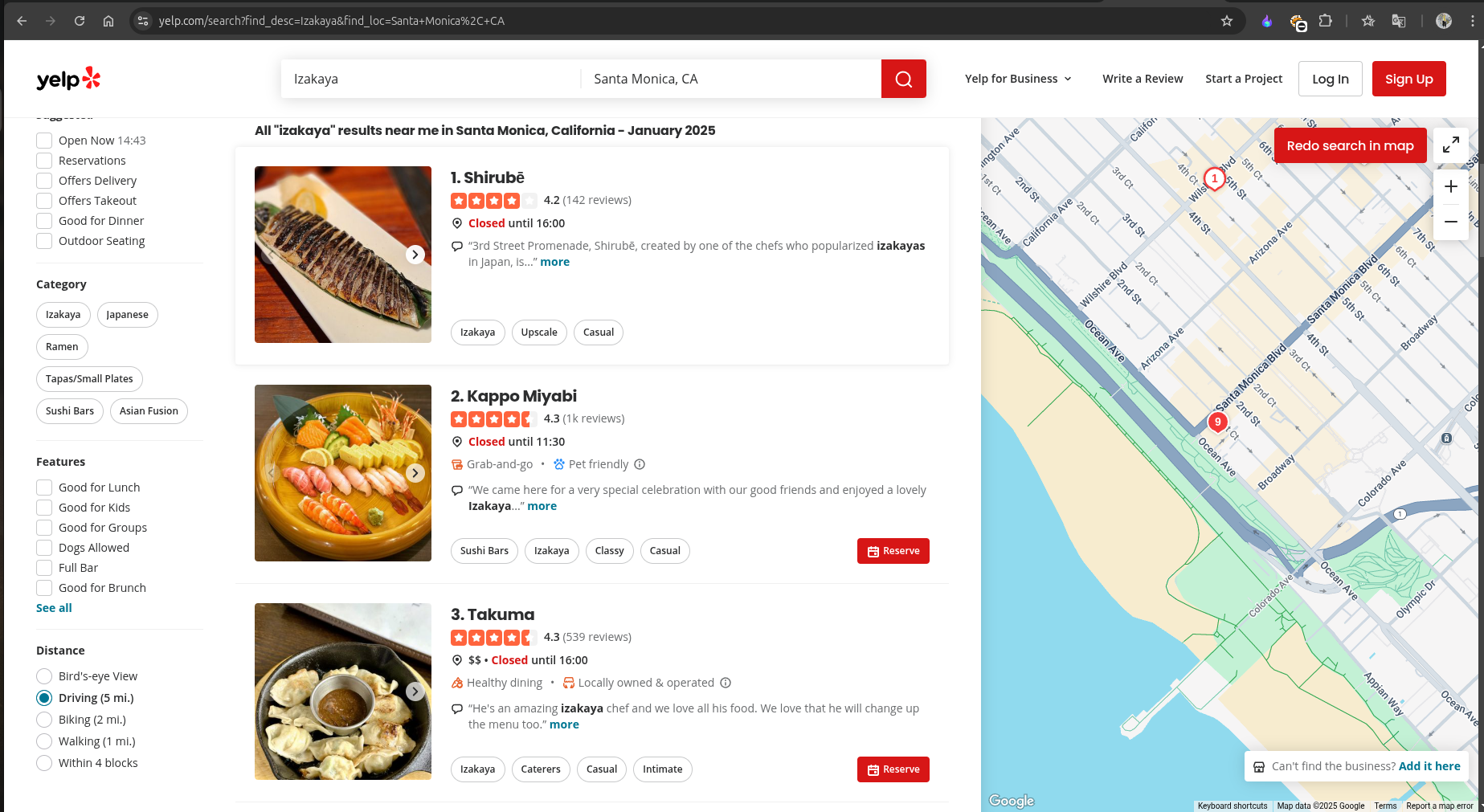Enable Open Now filter

click(x=44, y=141)
